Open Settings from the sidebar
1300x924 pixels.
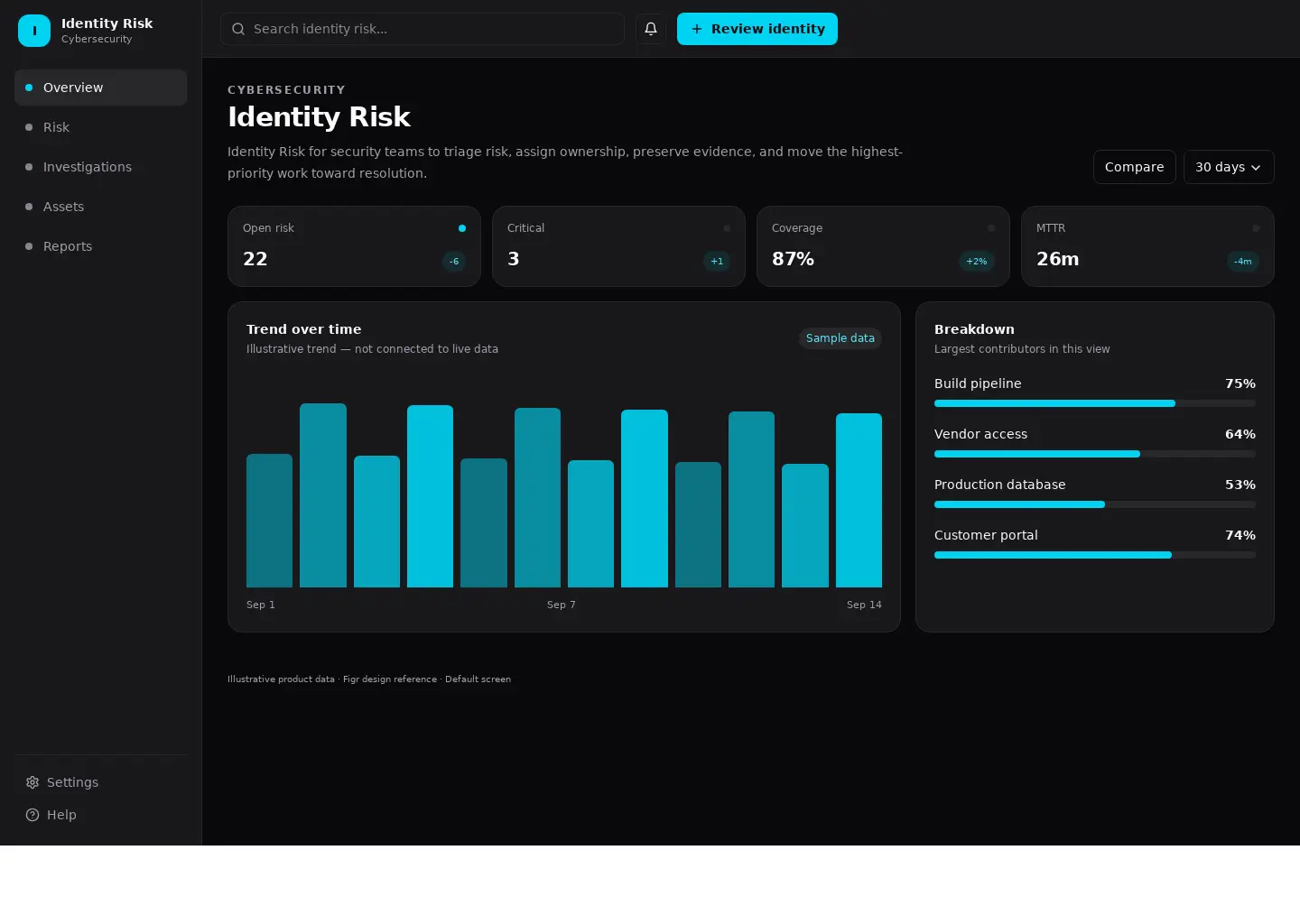(101, 782)
